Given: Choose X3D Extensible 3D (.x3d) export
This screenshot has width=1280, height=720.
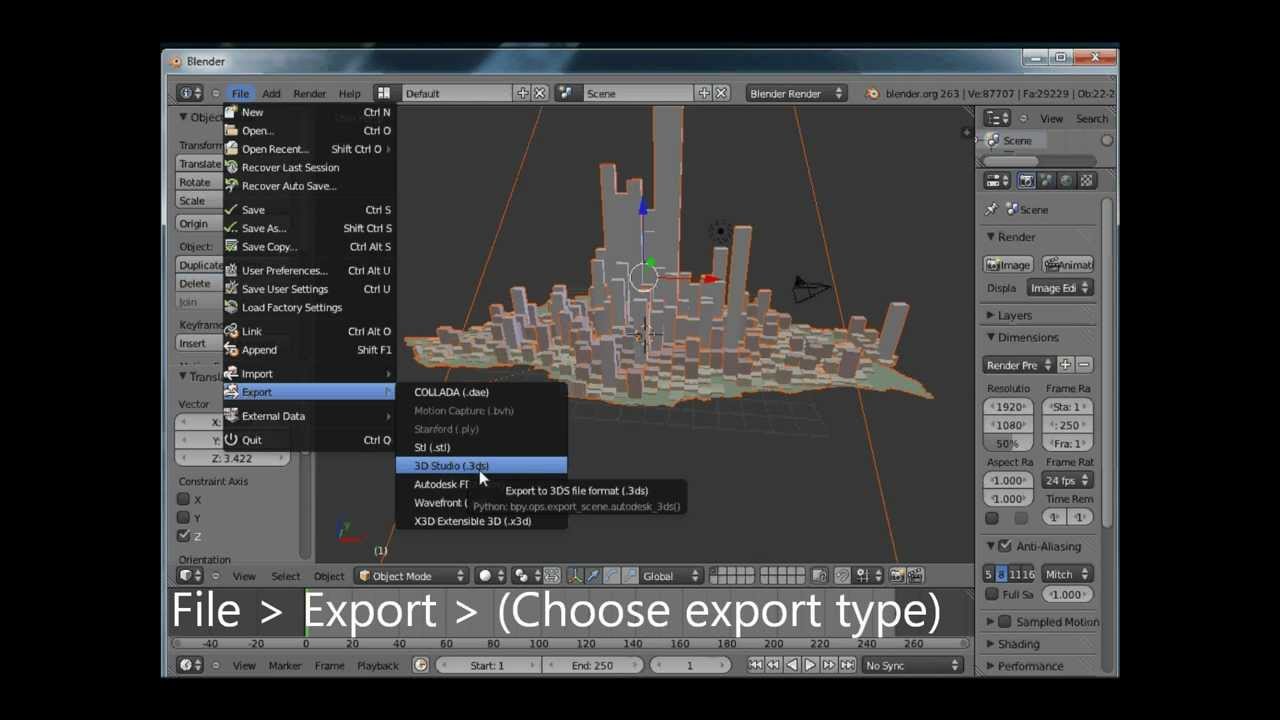Looking at the screenshot, I should [482, 521].
